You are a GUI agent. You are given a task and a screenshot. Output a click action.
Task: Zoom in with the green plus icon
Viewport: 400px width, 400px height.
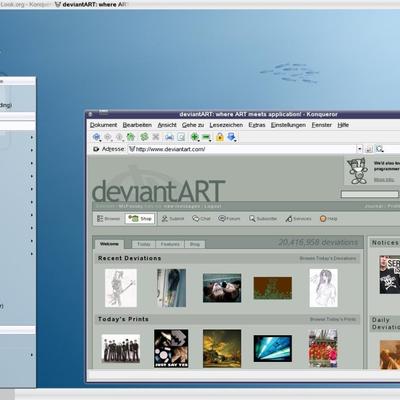[x=195, y=137]
